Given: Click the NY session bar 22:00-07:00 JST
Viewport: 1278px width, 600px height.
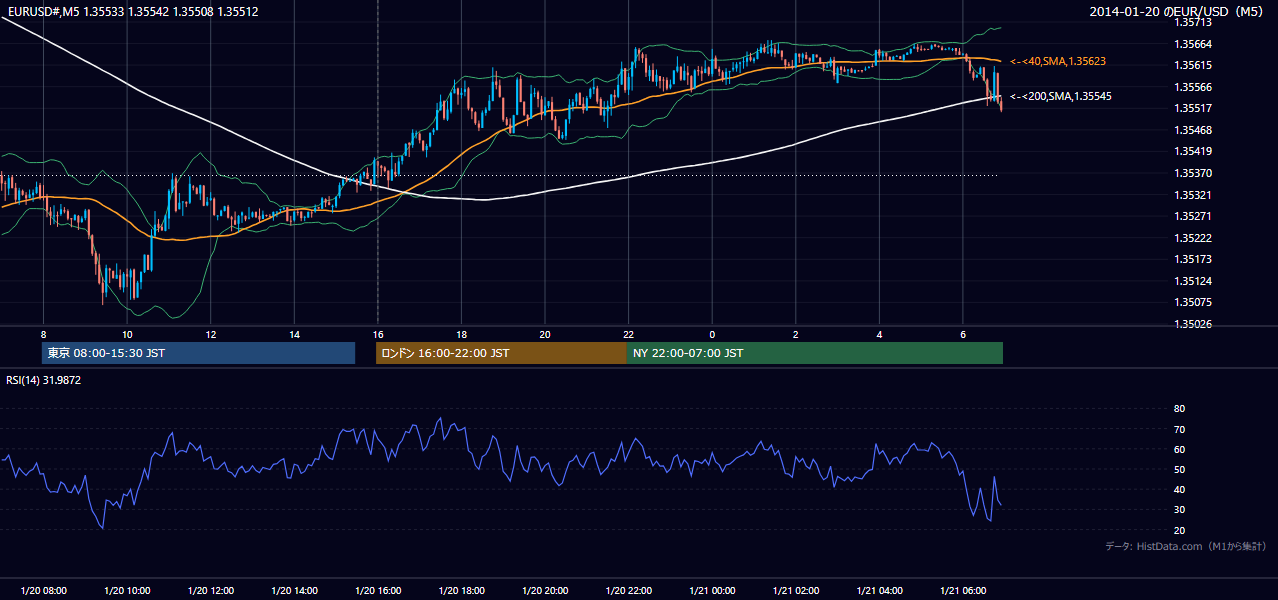Looking at the screenshot, I should click(x=815, y=353).
